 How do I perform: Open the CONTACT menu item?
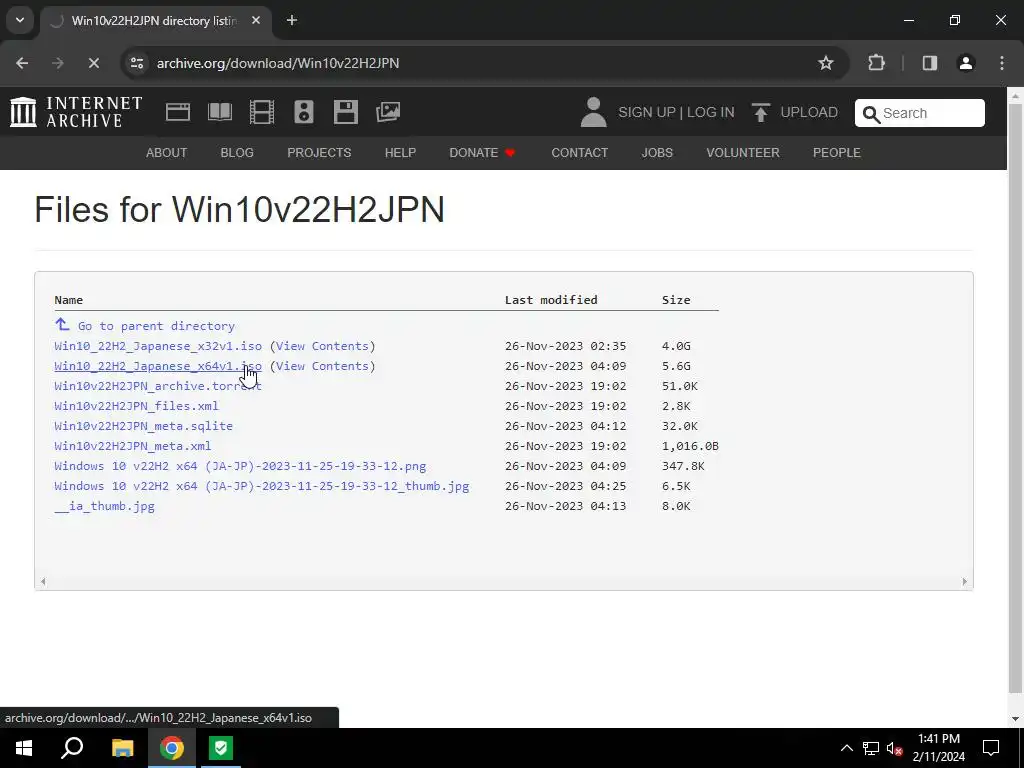pyautogui.click(x=579, y=153)
